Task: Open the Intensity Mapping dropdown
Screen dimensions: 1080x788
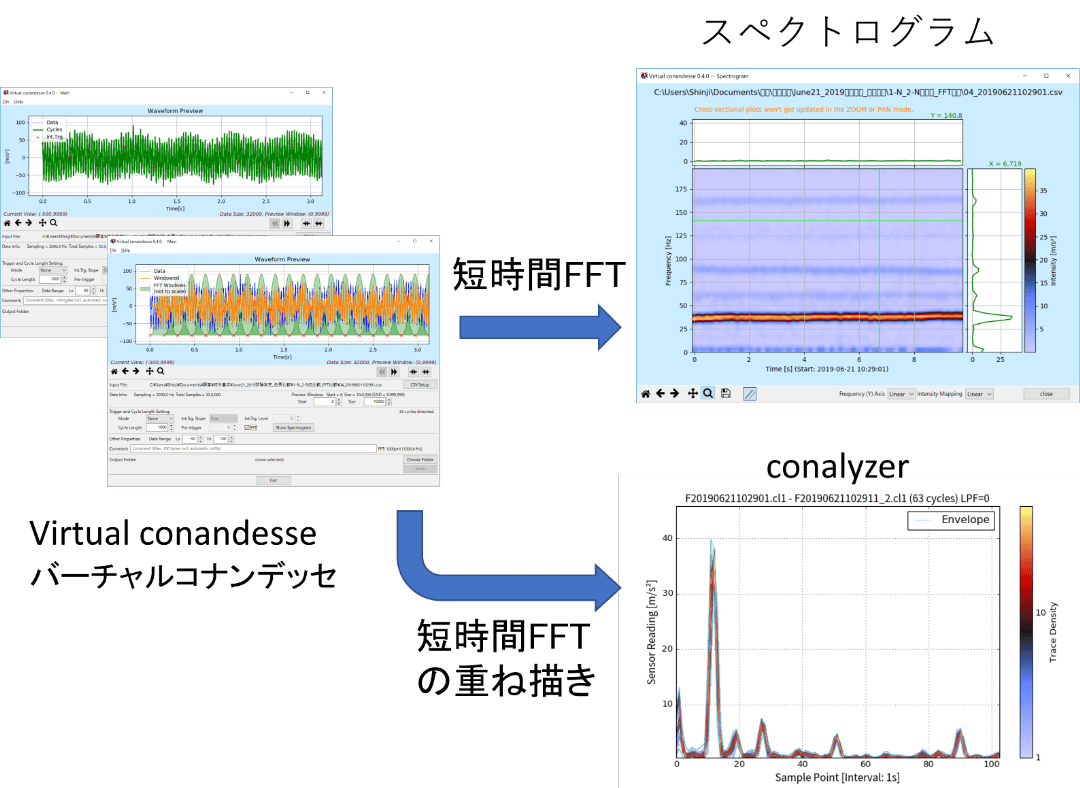Action: coord(979,394)
